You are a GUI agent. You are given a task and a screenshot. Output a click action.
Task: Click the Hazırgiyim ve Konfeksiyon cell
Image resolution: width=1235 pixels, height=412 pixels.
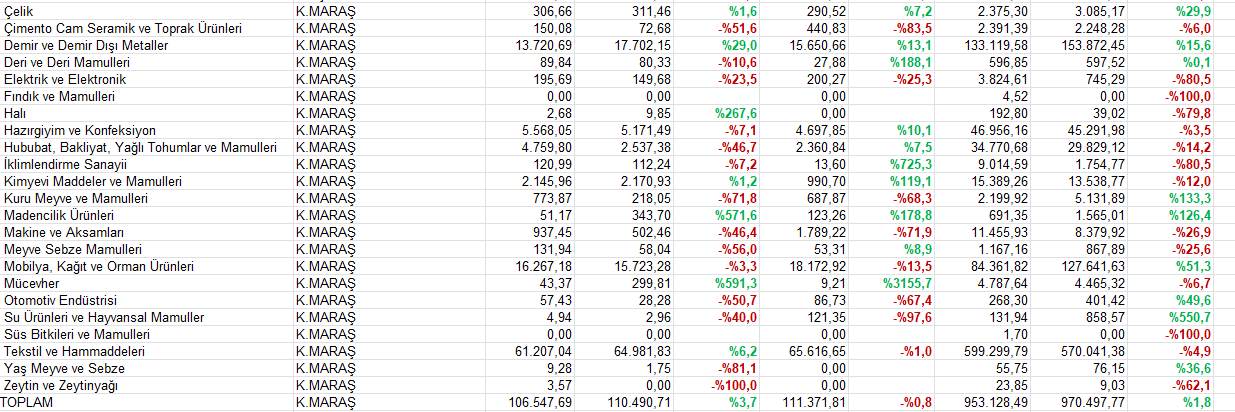click(79, 130)
